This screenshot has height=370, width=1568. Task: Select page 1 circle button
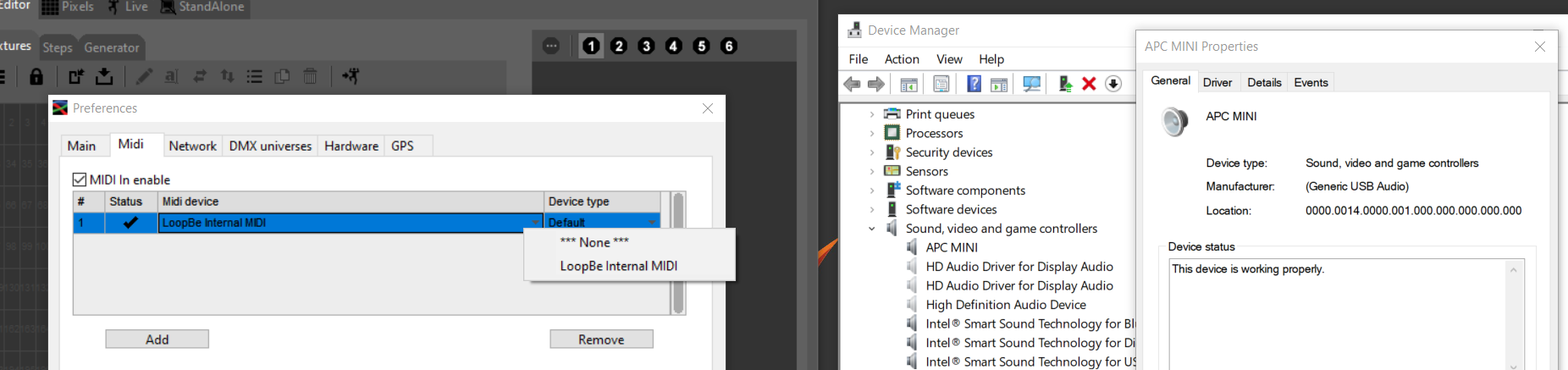point(592,46)
